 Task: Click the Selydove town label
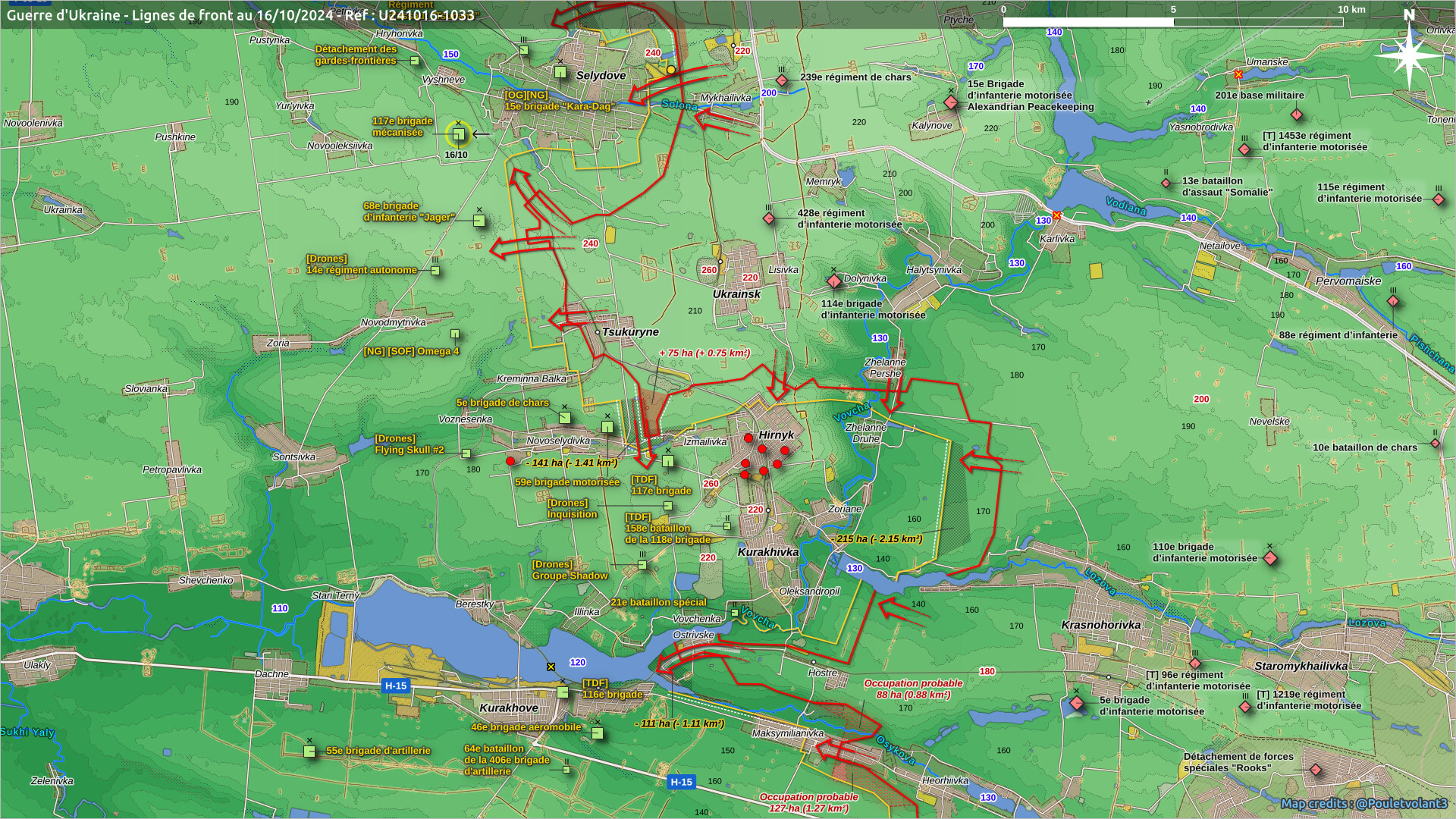pyautogui.click(x=601, y=75)
